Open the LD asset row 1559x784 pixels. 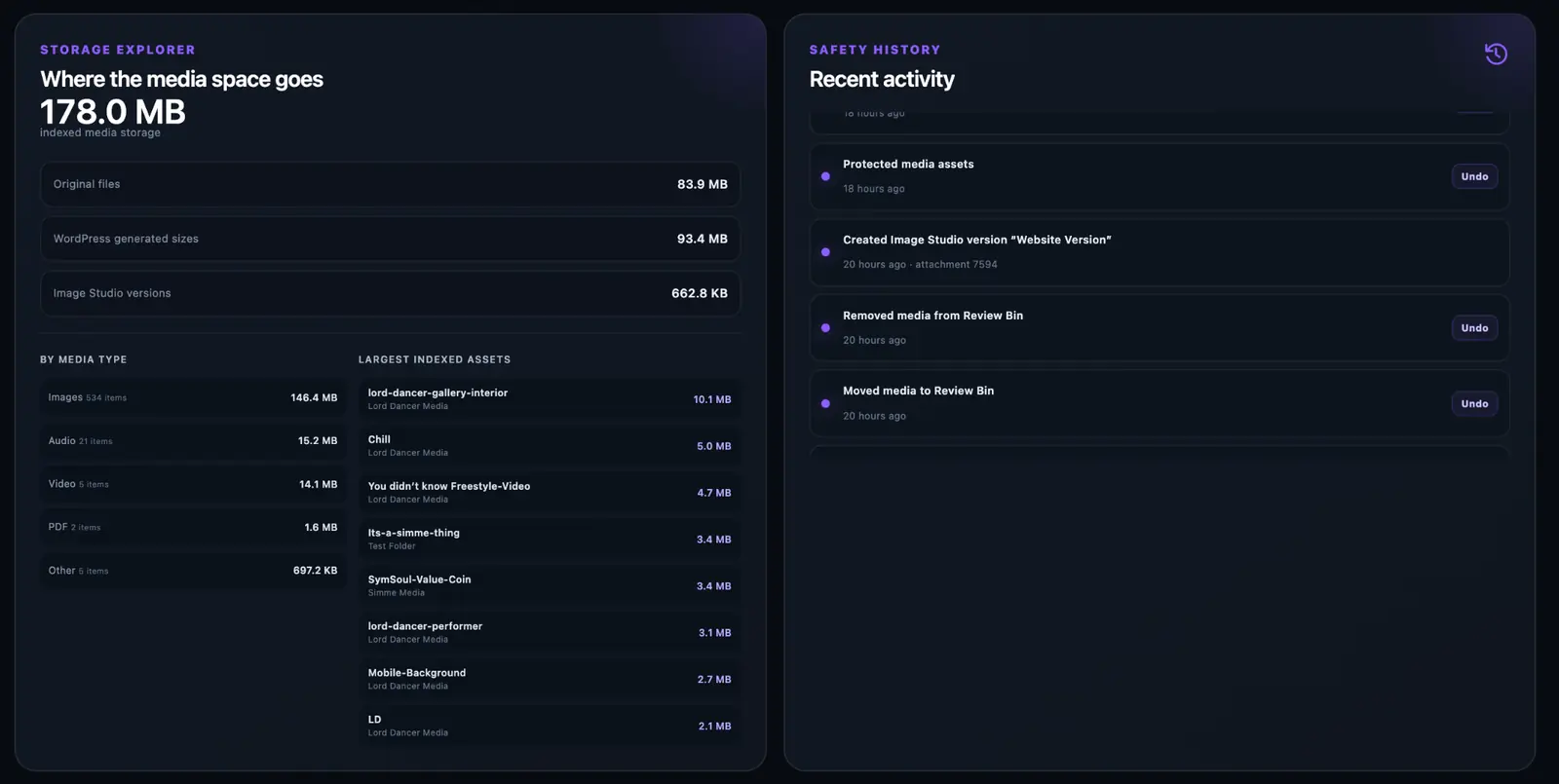(550, 727)
